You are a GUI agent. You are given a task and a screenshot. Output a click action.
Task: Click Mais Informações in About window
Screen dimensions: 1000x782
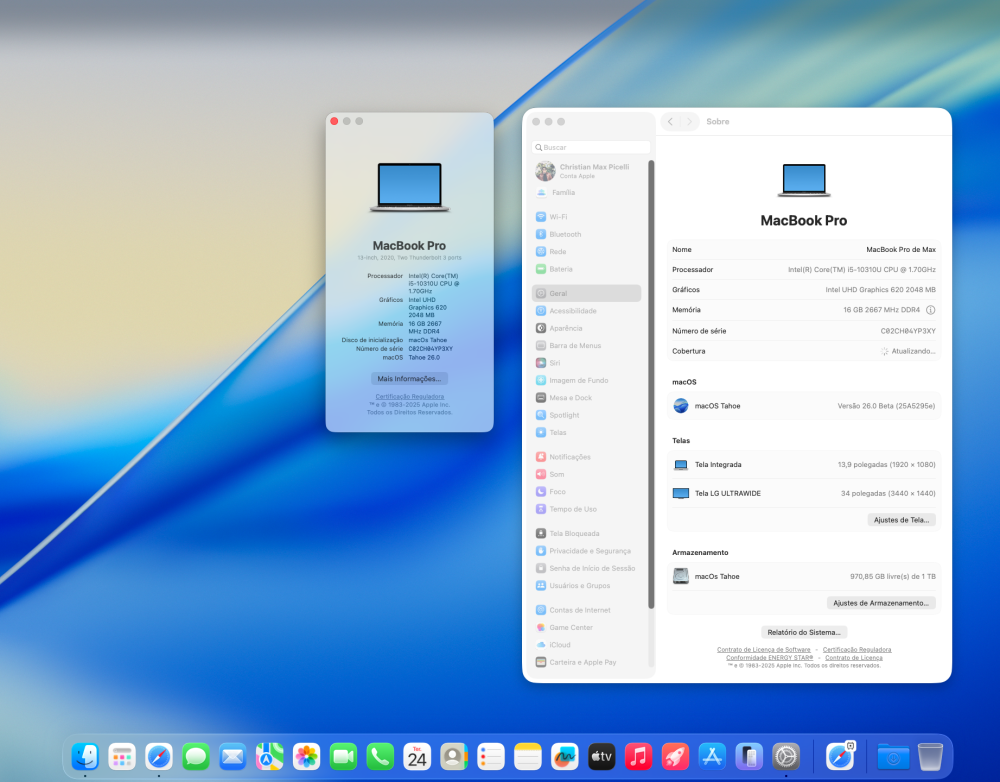click(409, 379)
